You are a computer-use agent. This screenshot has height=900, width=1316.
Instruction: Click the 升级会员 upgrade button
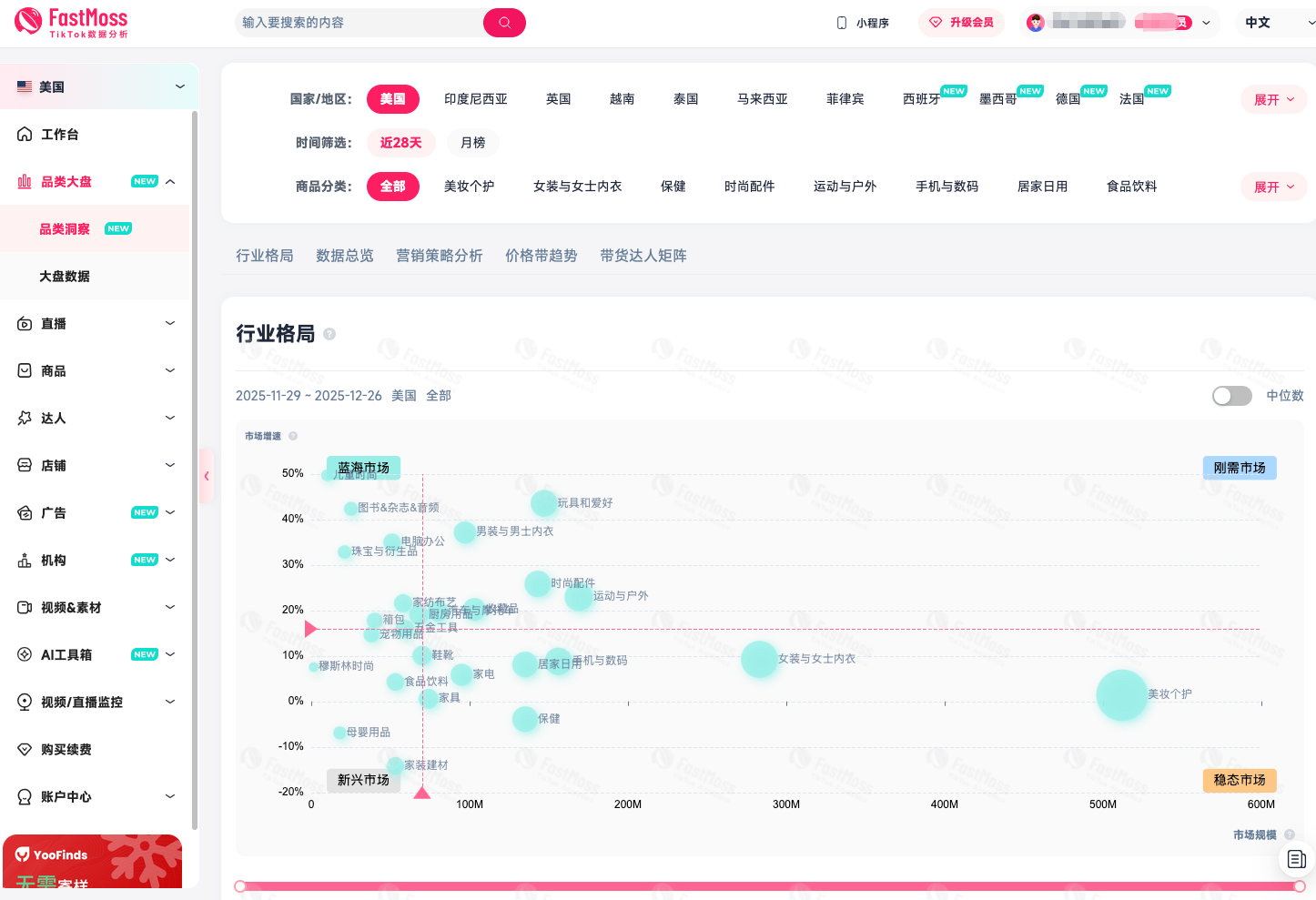pyautogui.click(x=961, y=23)
